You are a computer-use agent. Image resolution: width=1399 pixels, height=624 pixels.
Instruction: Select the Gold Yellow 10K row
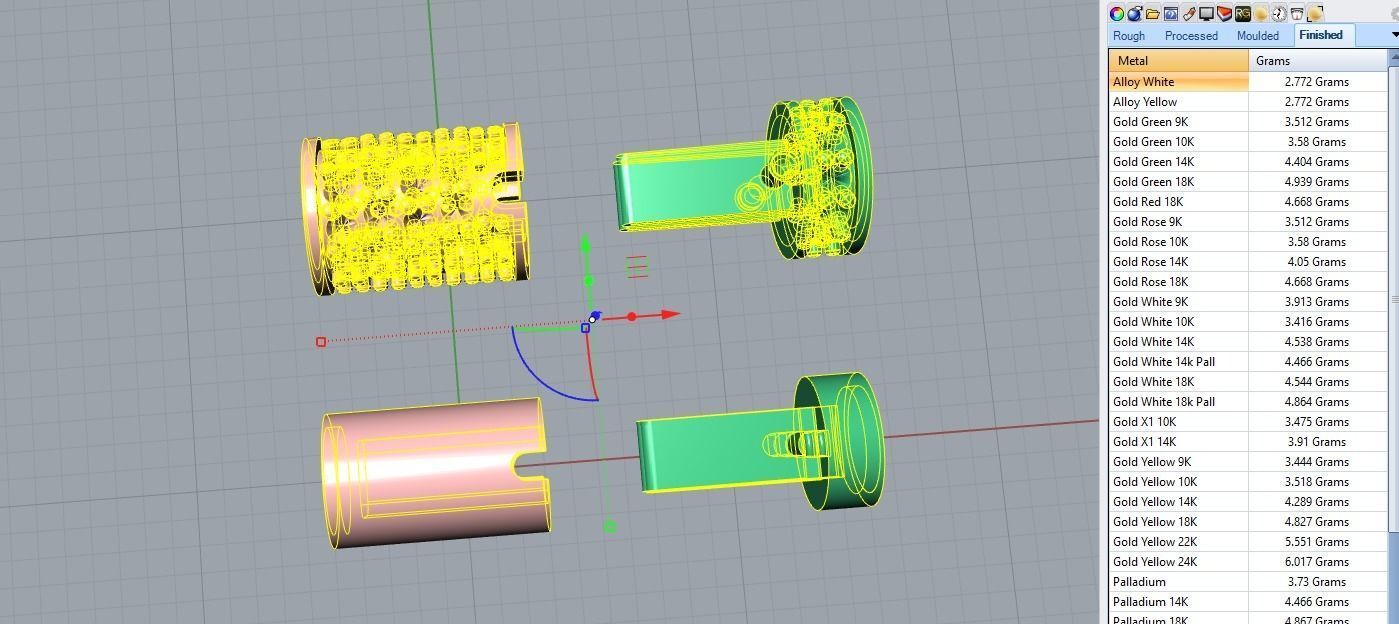[x=1248, y=482]
